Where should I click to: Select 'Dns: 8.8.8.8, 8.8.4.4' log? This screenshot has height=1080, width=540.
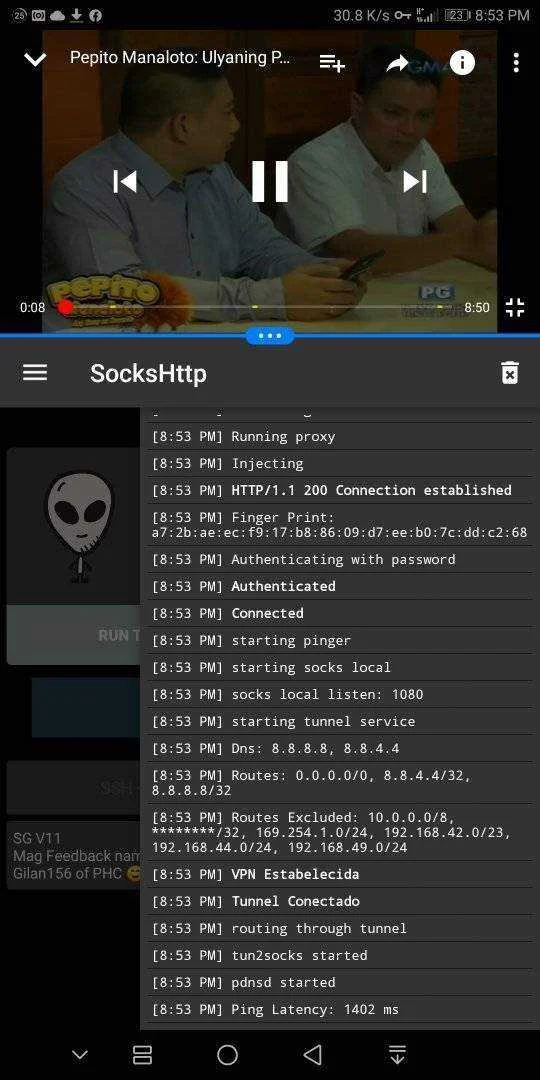pyautogui.click(x=340, y=748)
